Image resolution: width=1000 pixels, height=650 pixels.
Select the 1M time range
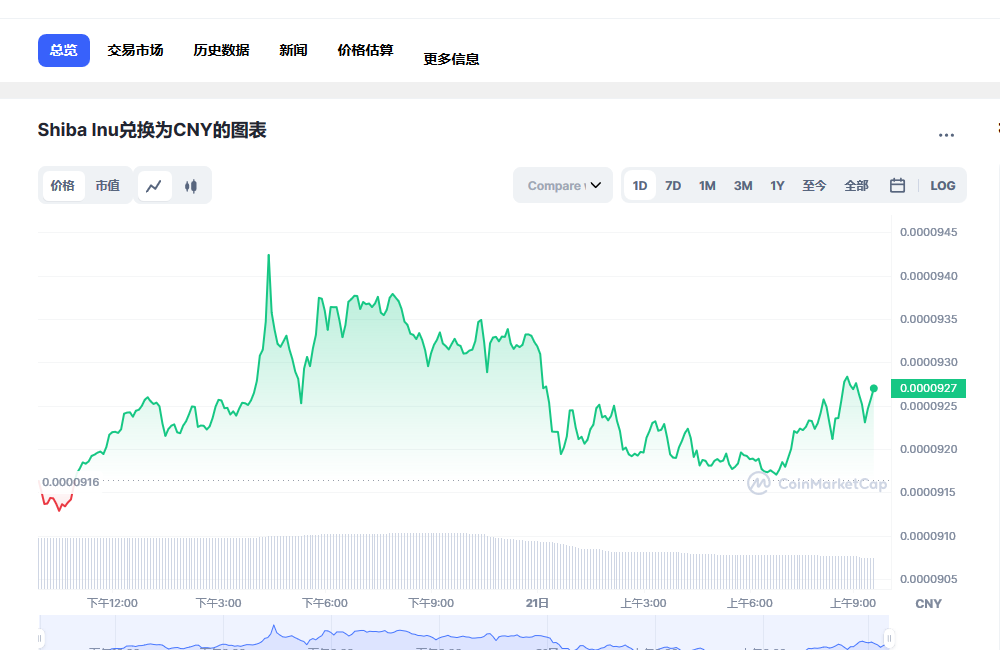(x=707, y=186)
